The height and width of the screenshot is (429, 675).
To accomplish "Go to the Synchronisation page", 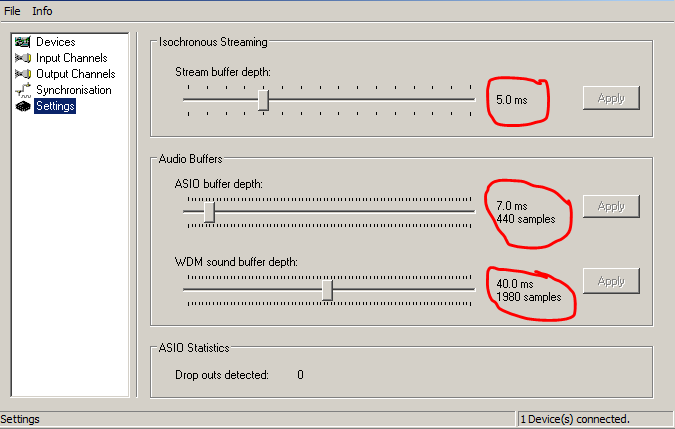I will [73, 90].
